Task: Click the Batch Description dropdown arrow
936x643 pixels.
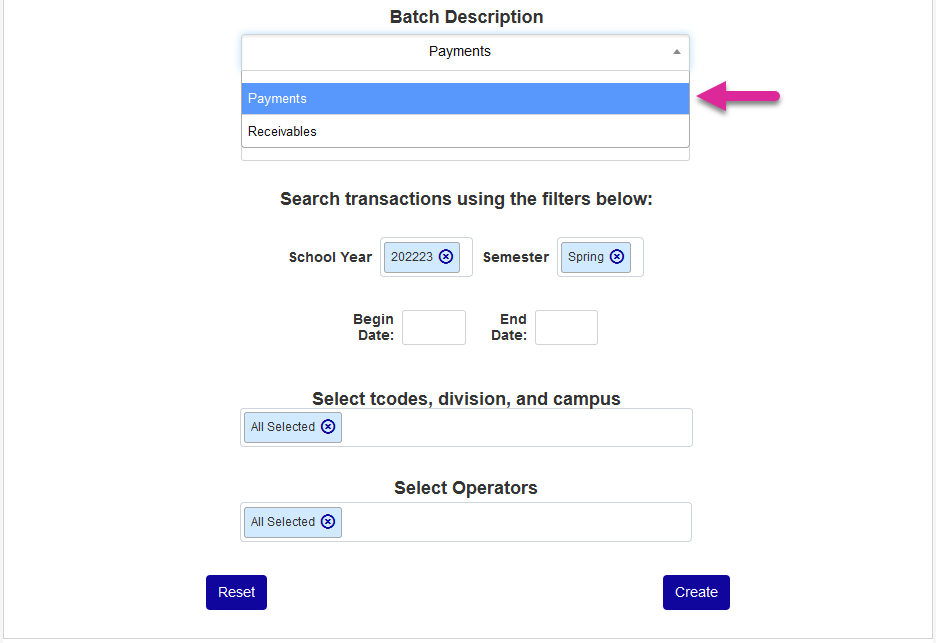Action: click(x=677, y=52)
